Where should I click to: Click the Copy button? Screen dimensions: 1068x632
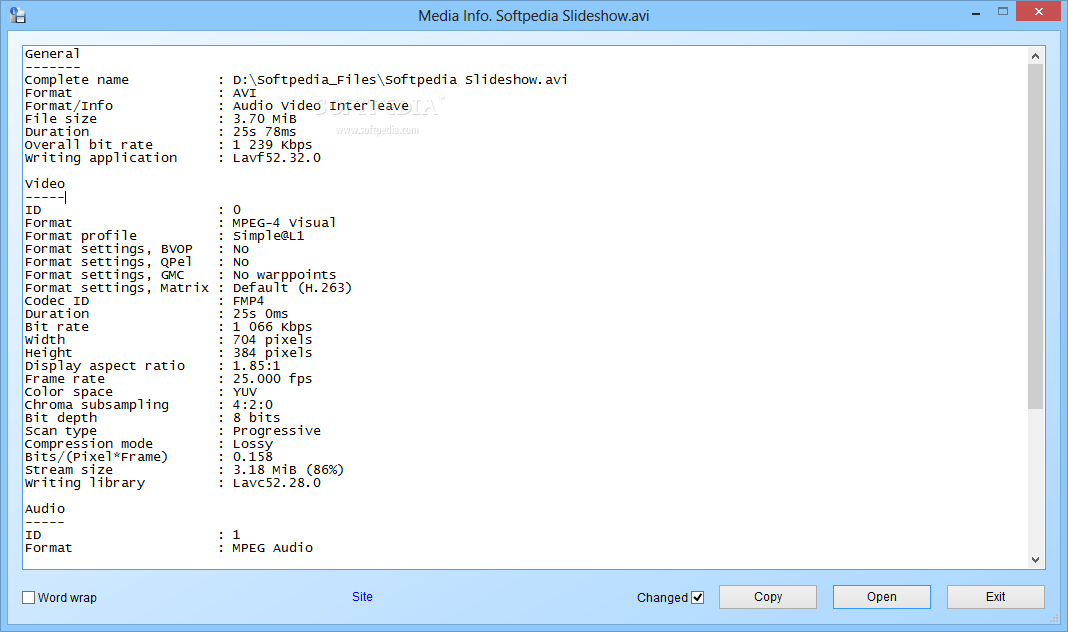(768, 597)
